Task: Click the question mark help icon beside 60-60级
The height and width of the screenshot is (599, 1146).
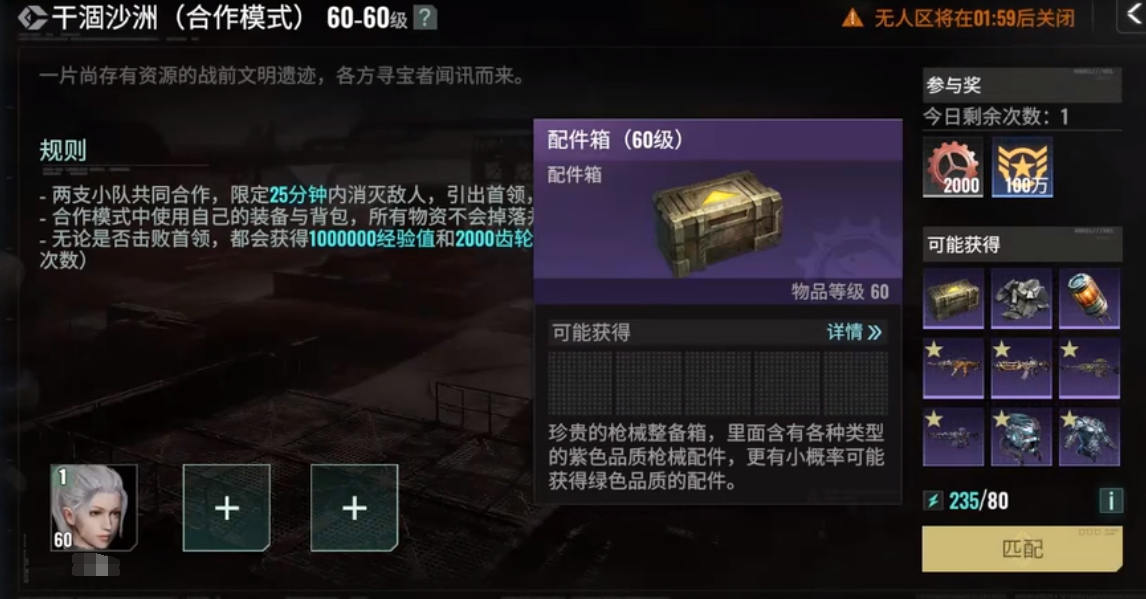Action: 425,18
